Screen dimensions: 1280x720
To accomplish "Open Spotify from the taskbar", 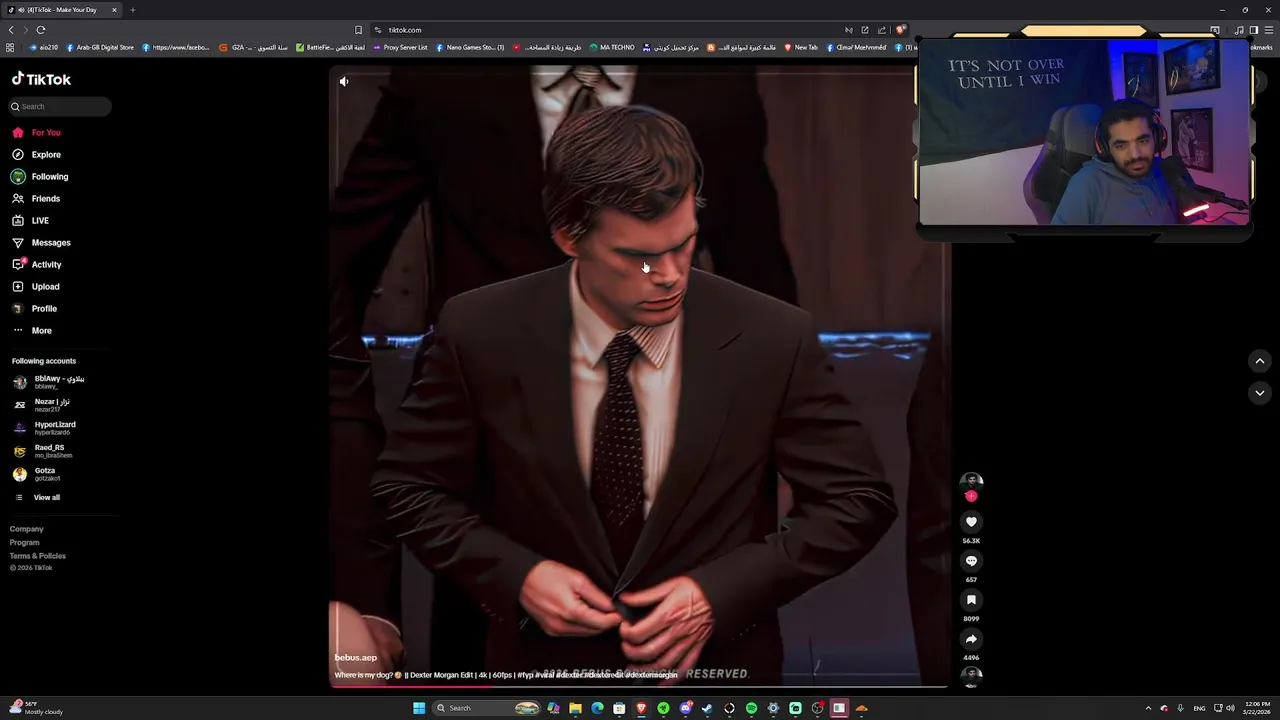I will pyautogui.click(x=751, y=708).
